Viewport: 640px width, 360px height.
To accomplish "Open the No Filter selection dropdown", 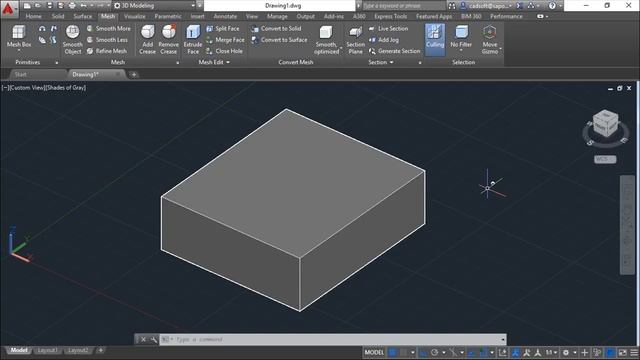I will [x=461, y=38].
